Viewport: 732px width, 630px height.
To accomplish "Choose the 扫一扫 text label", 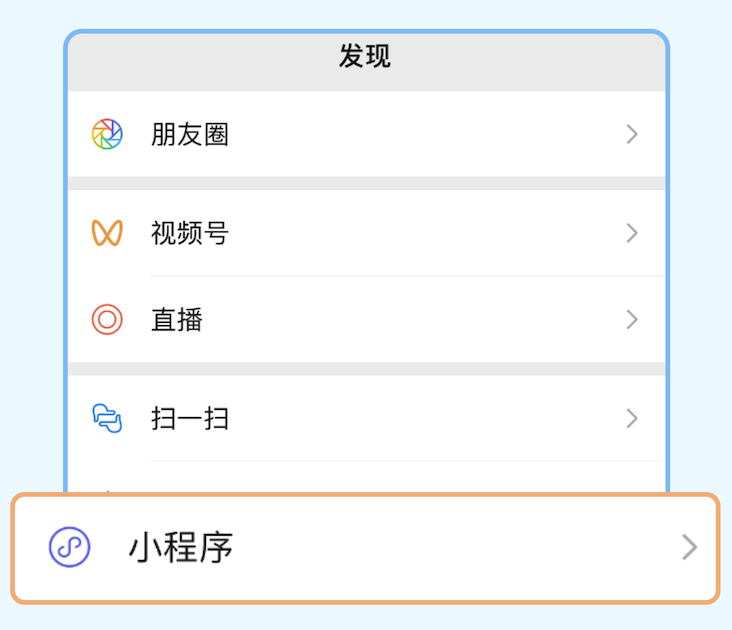I will coord(190,418).
